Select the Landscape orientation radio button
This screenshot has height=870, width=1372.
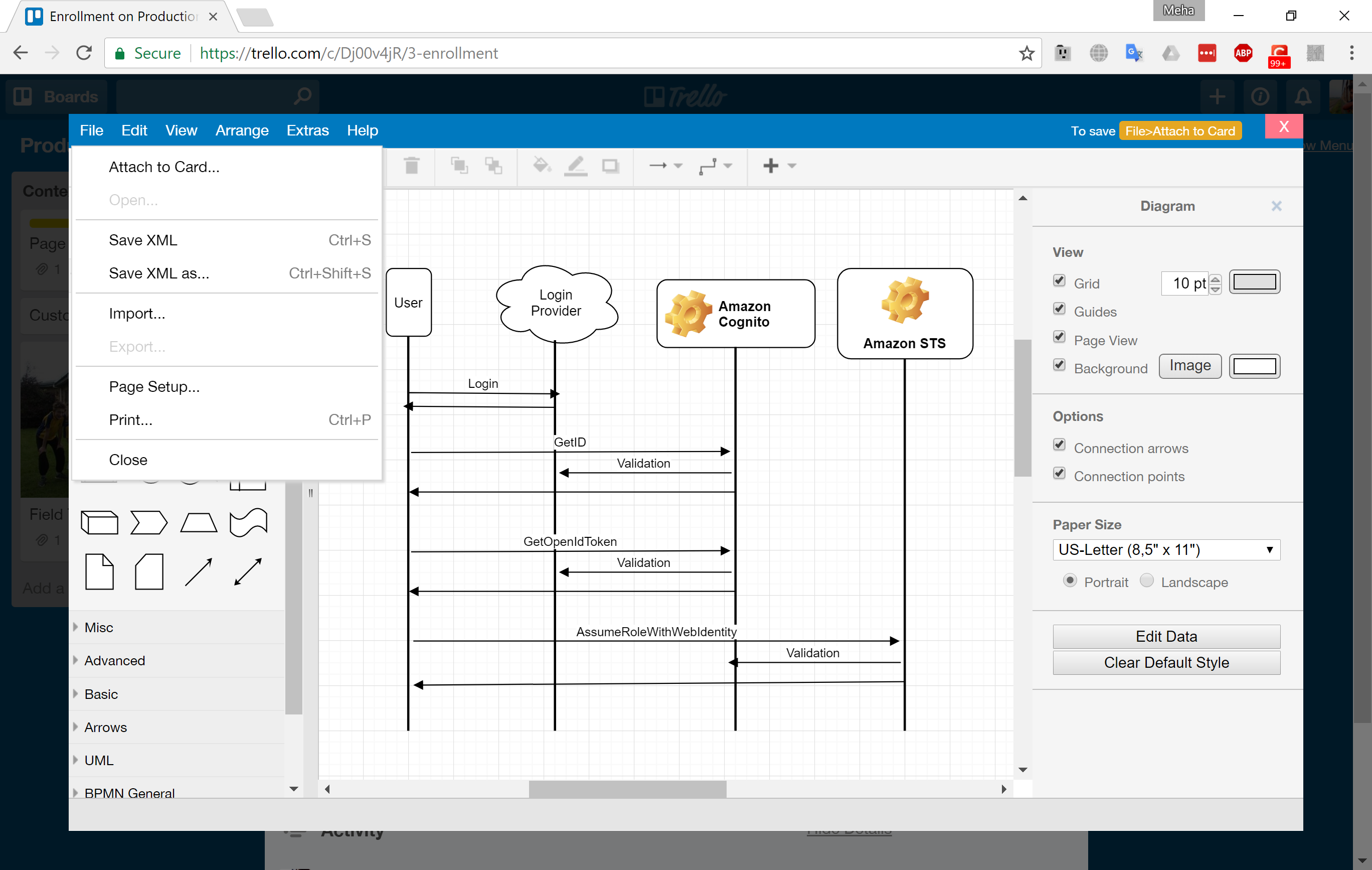[1147, 581]
